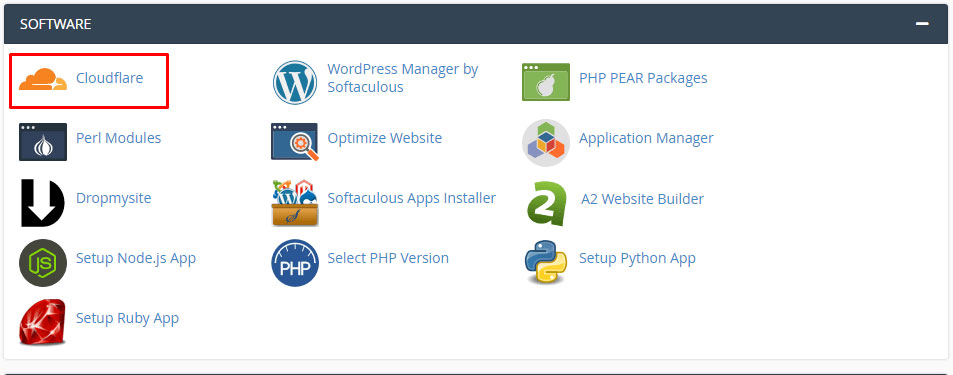The height and width of the screenshot is (375, 953).
Task: Click the Node.js hexagon icon
Action: tap(43, 263)
